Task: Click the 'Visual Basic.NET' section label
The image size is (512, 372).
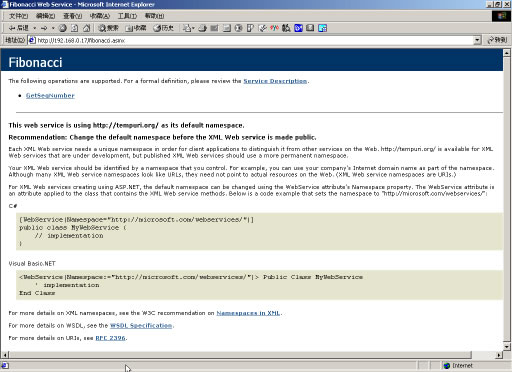Action: [x=32, y=263]
